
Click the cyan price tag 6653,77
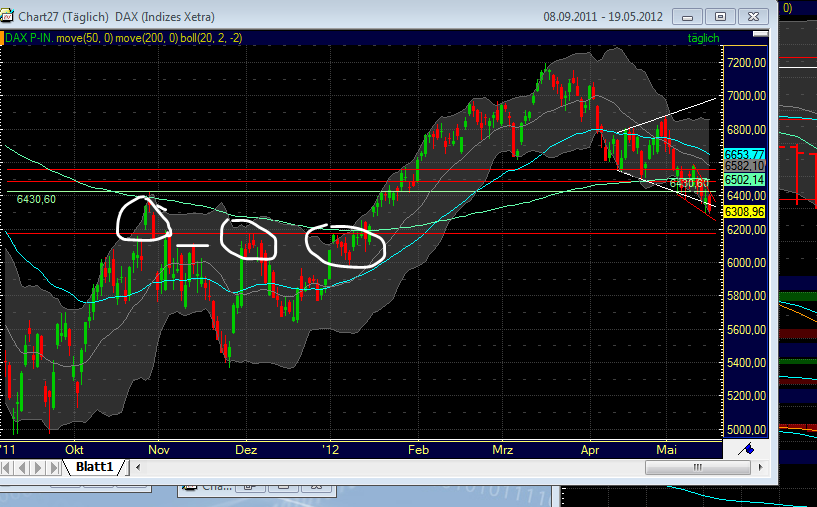(x=745, y=154)
